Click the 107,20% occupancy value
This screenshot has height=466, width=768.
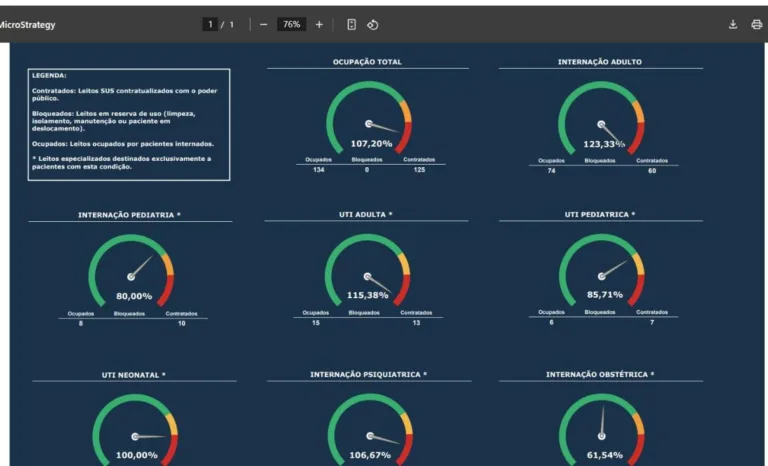[x=370, y=143]
